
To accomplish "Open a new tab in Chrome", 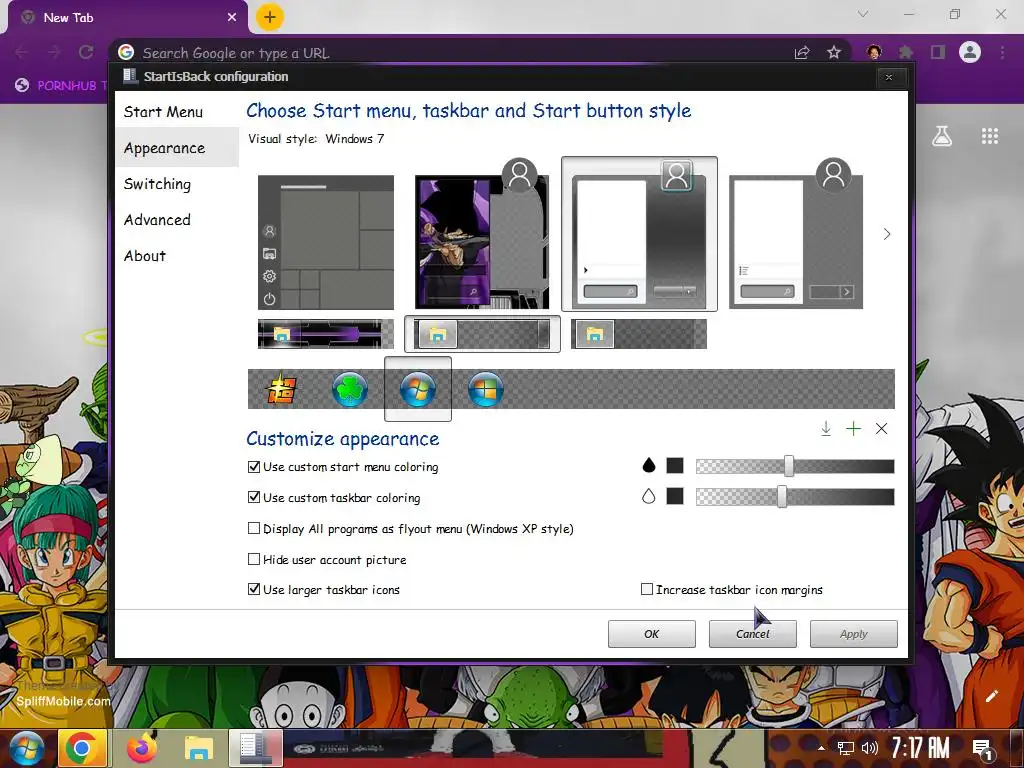I will tap(270, 17).
